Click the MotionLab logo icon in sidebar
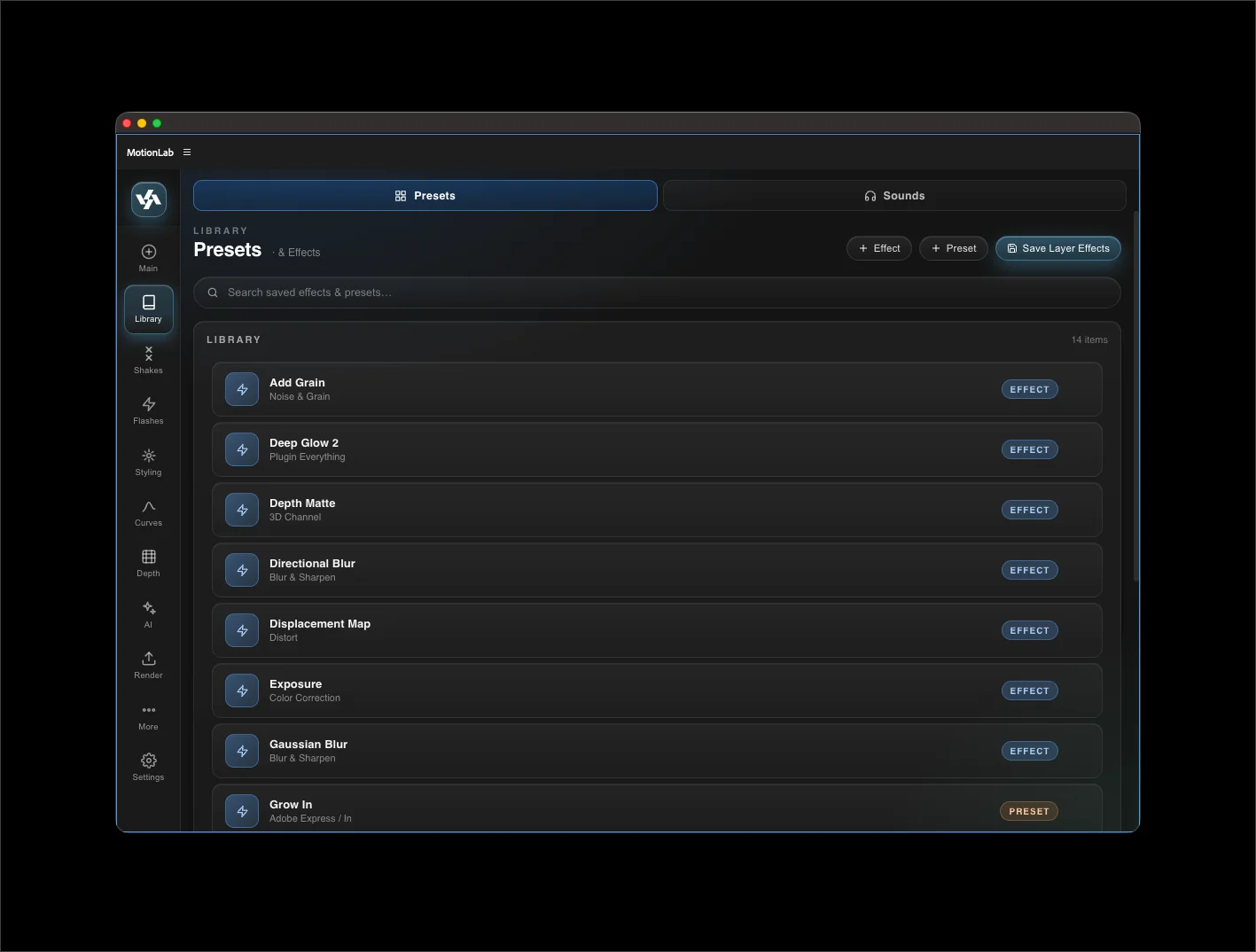 [x=149, y=199]
